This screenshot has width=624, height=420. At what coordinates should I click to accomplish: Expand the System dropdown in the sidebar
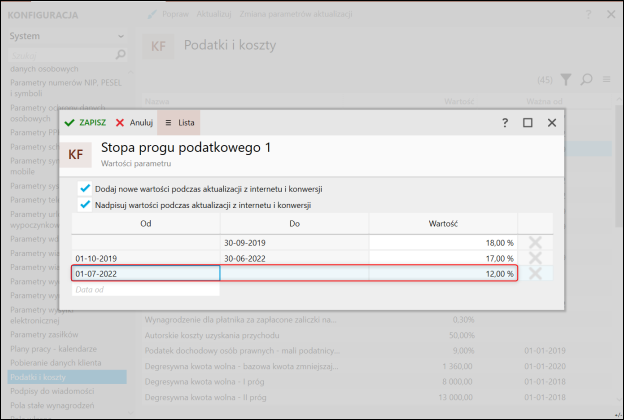click(121, 36)
